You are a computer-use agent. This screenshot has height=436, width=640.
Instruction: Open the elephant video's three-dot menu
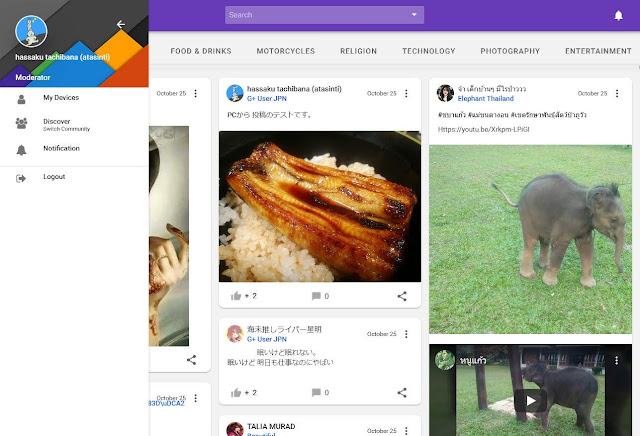point(616,360)
